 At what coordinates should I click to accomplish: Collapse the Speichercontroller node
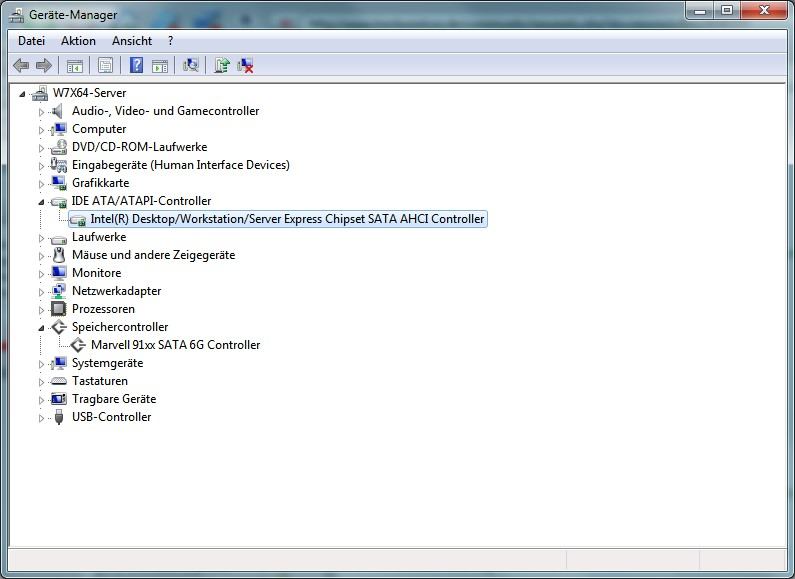tap(41, 328)
